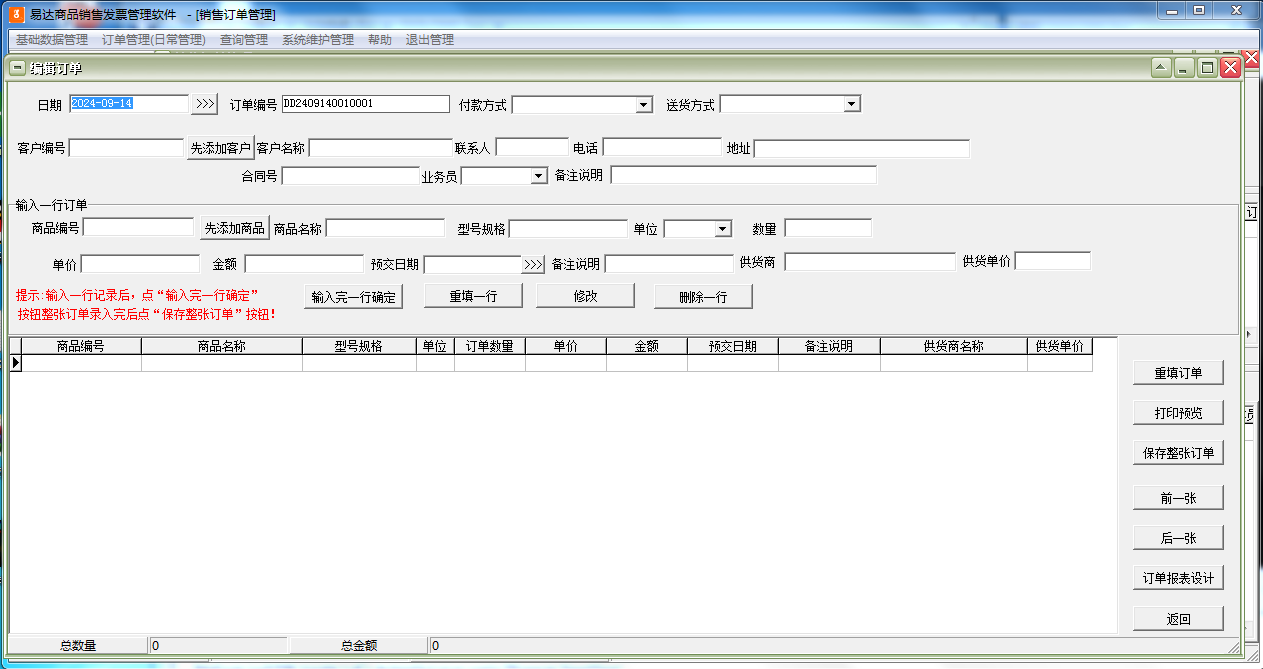Click the 地址 input field
The width and height of the screenshot is (1263, 669).
(x=862, y=148)
